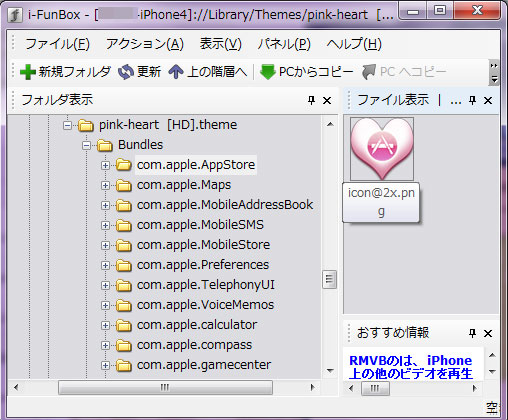Expand the com.apple.MobileStore node
This screenshot has width=508, height=420.
105,245
